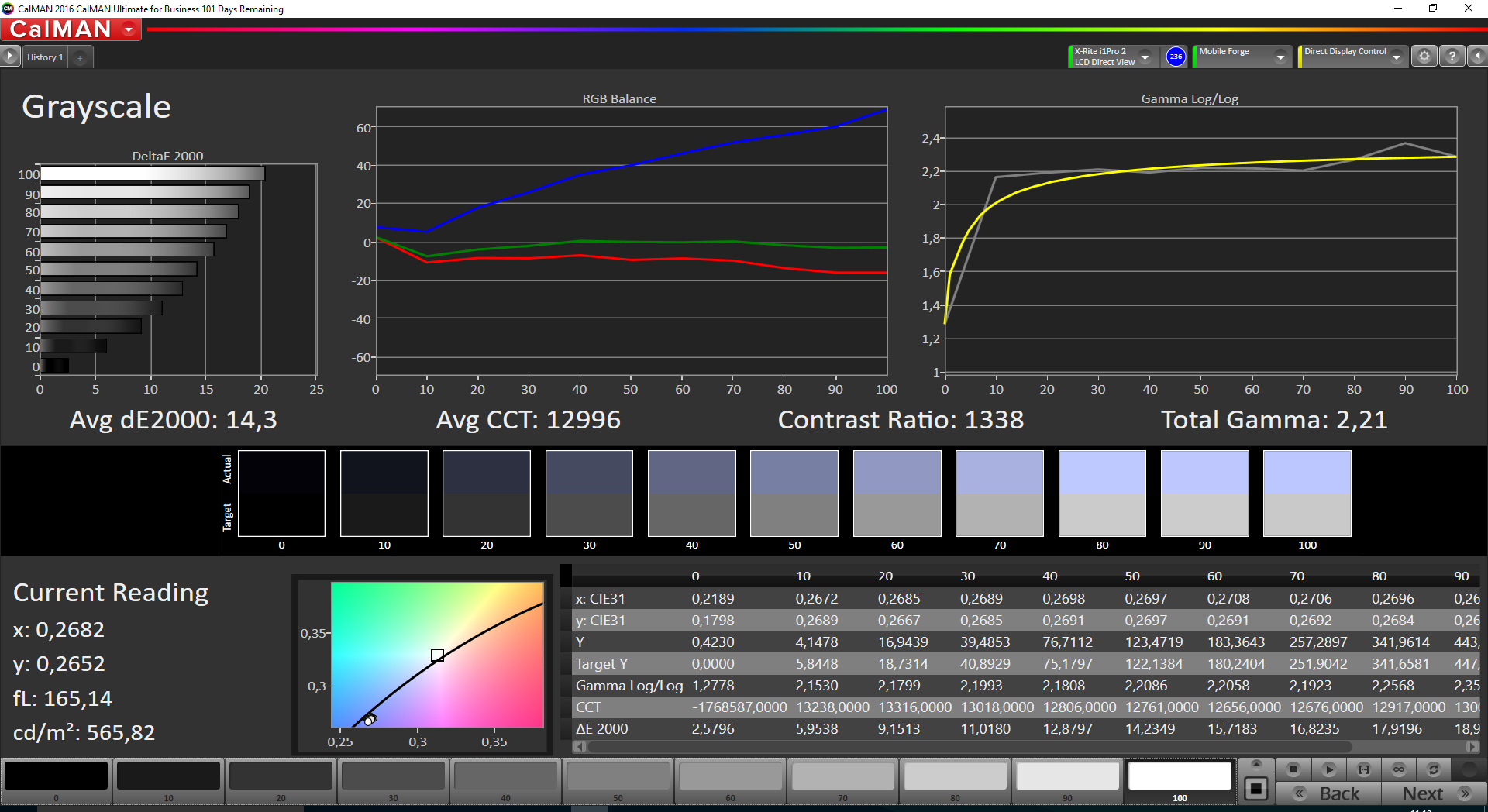Click the Total Gamma: 2,21 readout

click(x=1274, y=420)
